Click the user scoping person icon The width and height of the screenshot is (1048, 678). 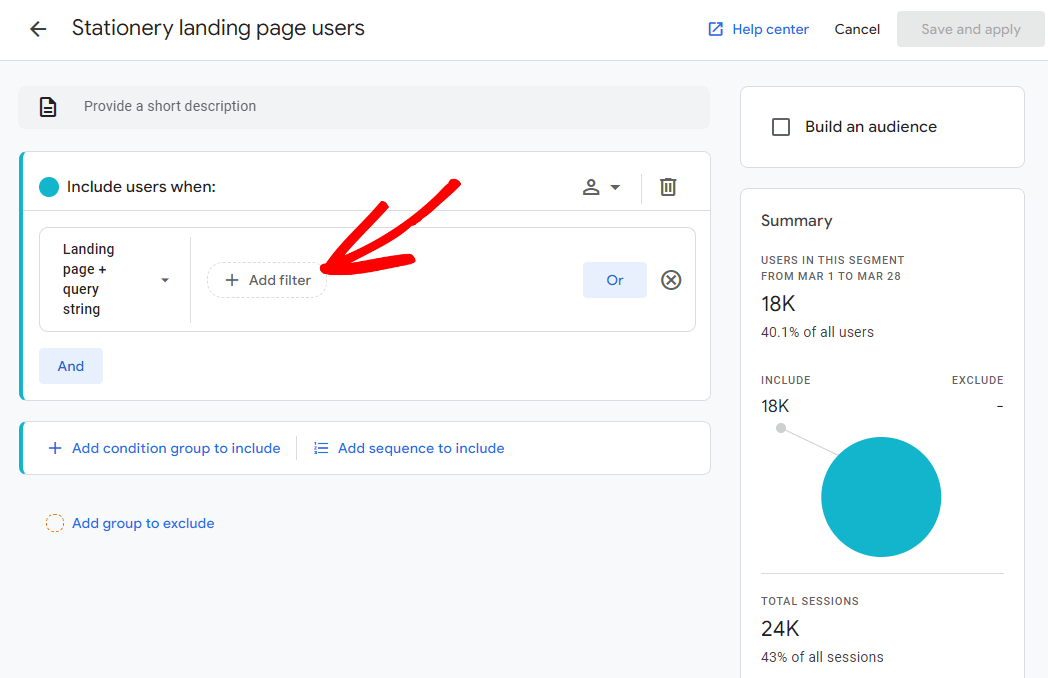point(593,187)
